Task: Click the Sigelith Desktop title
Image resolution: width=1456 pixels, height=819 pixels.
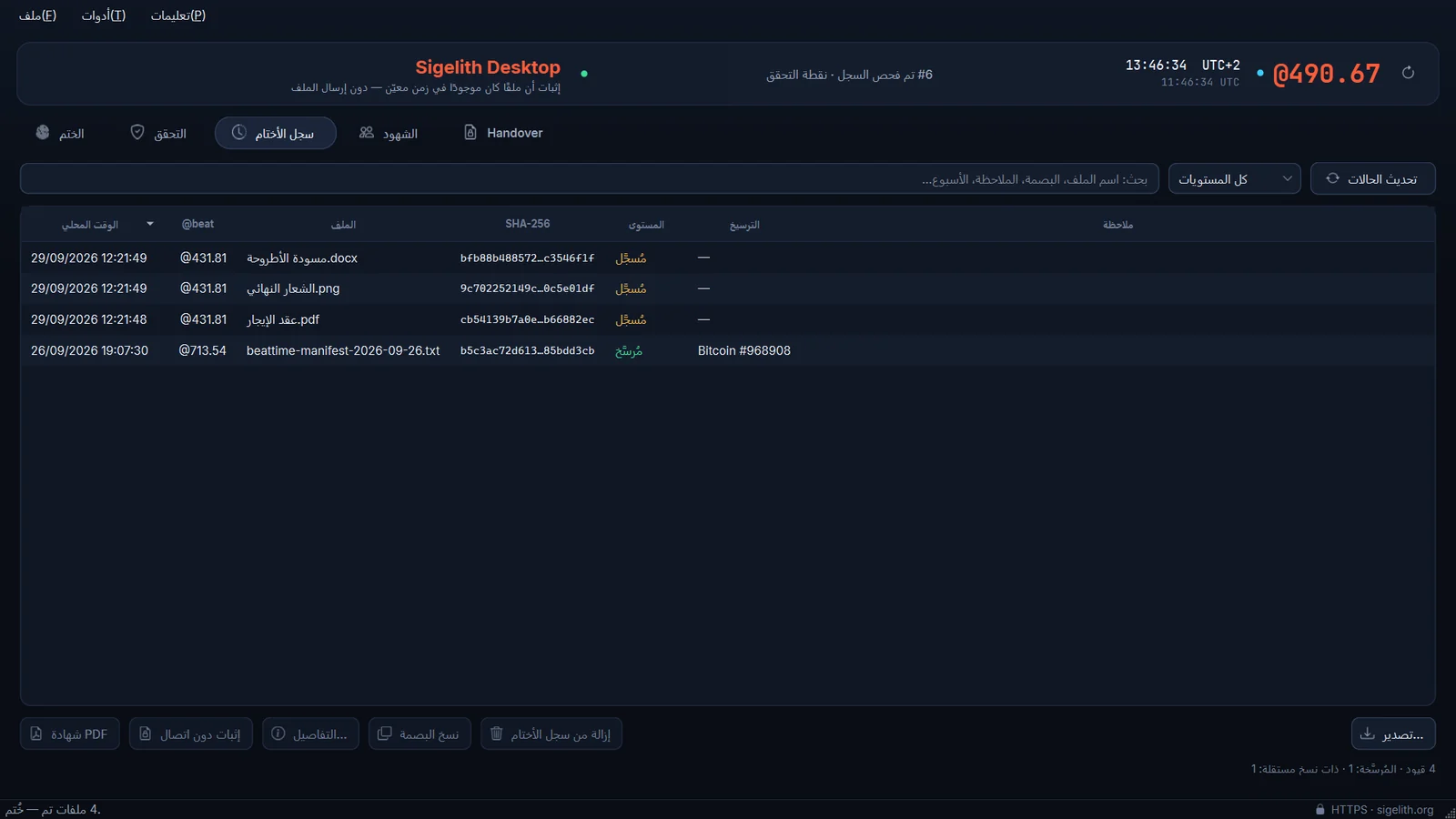Action: click(488, 66)
